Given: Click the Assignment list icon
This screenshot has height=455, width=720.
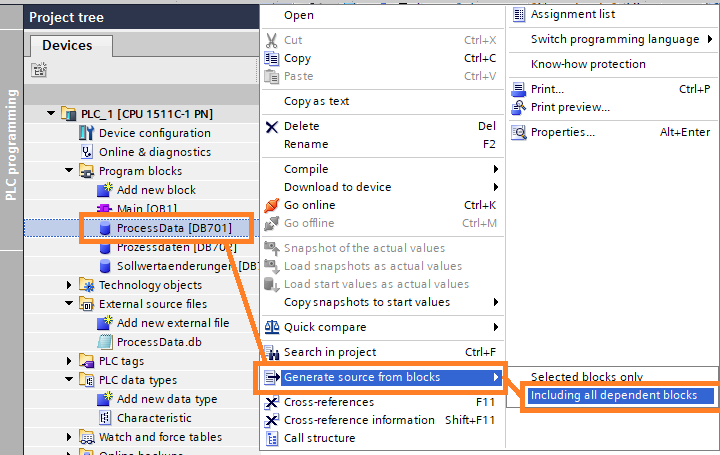Looking at the screenshot, I should (x=518, y=14).
